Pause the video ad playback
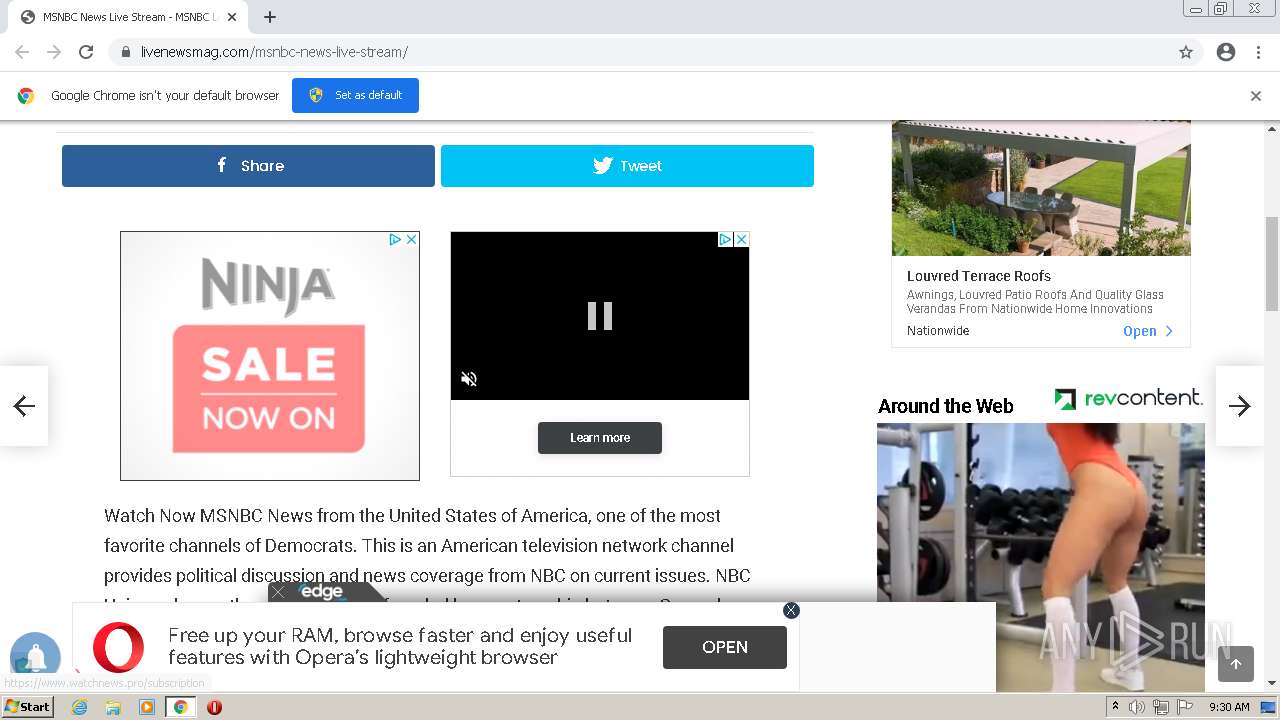The image size is (1280, 720). [x=600, y=316]
